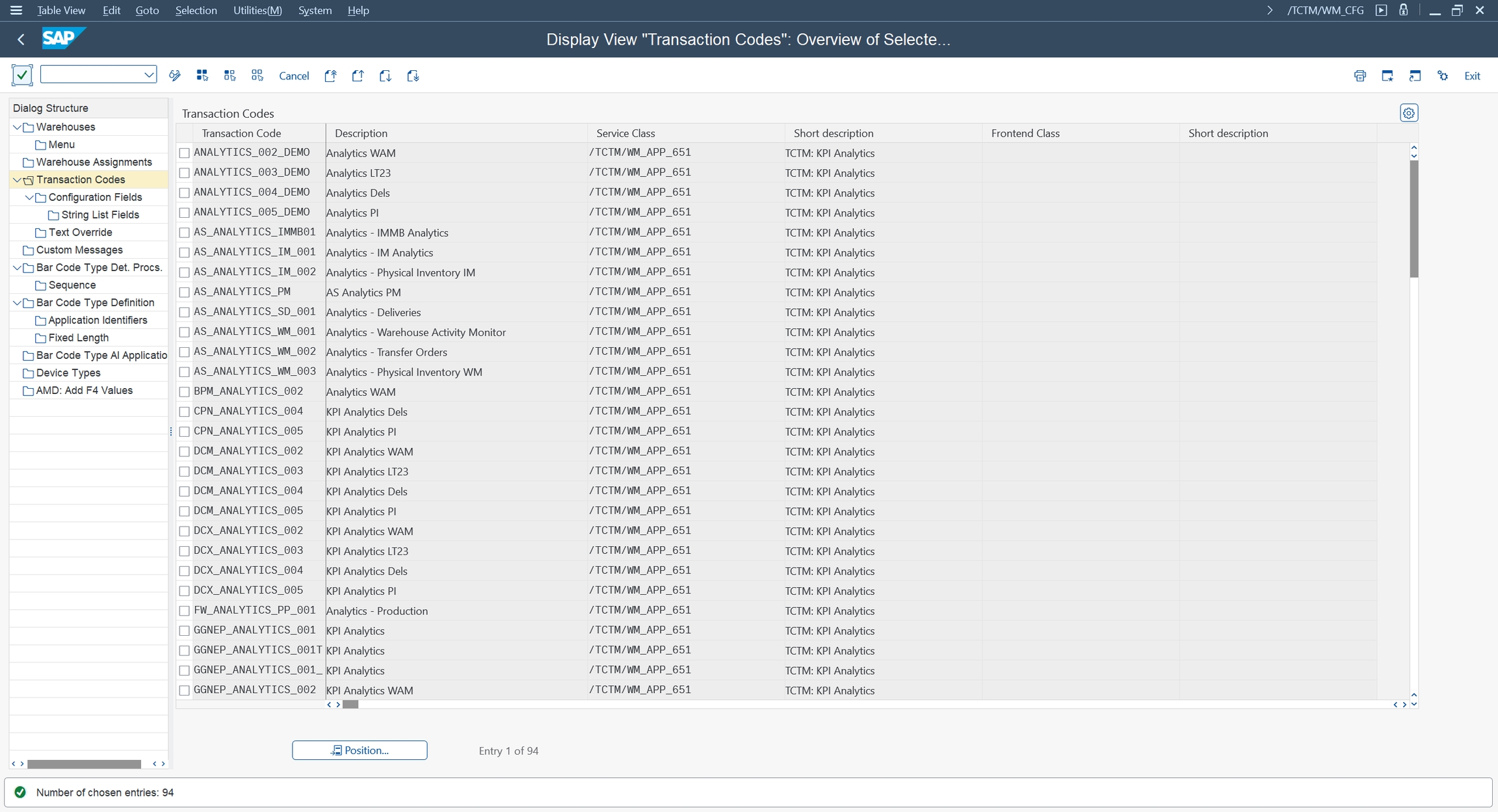Open the Utilities(M) menu
Screen dimensions: 1498x812
click(257, 10)
